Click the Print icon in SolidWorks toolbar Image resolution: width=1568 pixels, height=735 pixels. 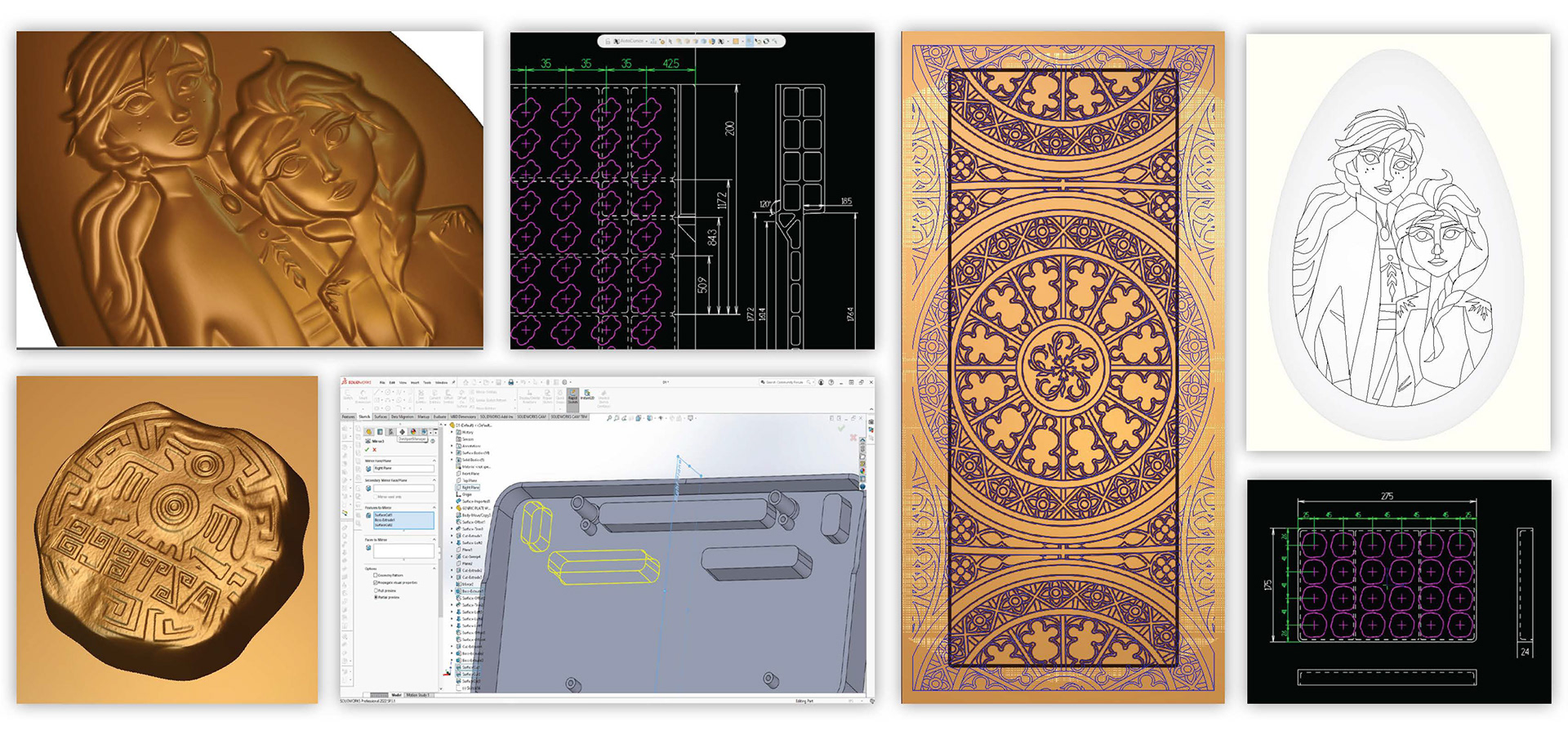pos(510,382)
